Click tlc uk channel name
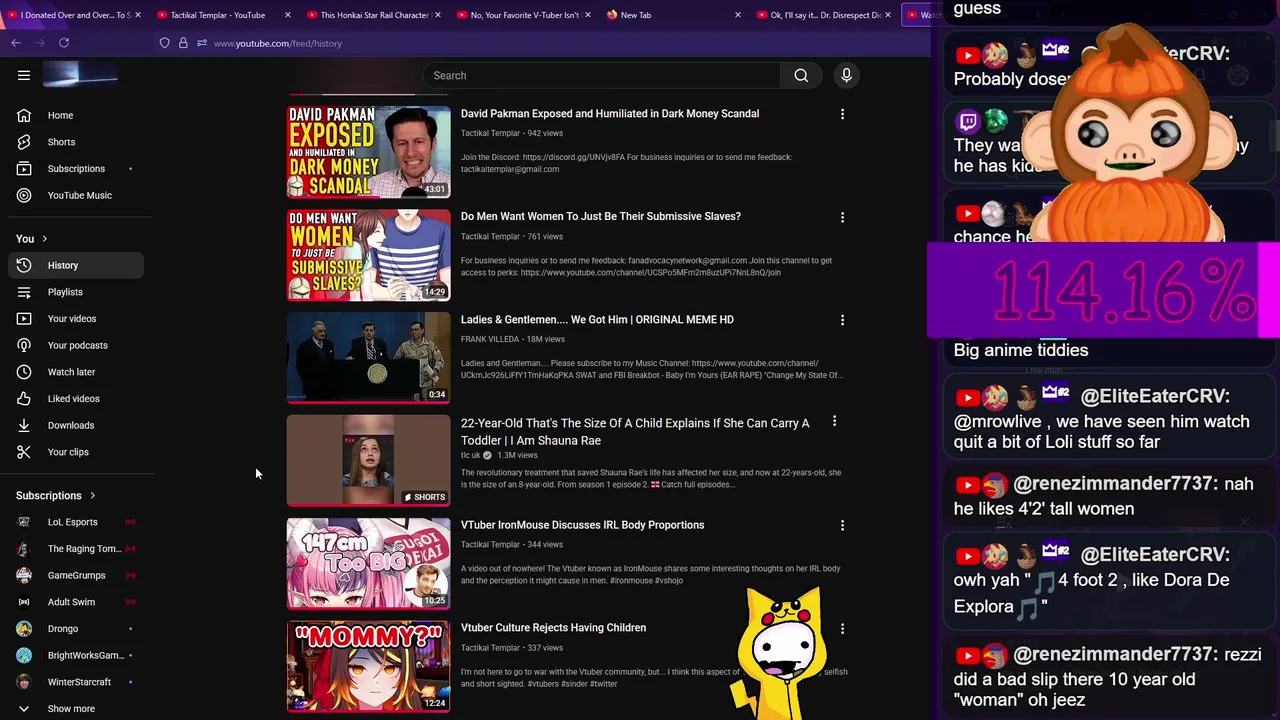Viewport: 1280px width, 720px height. coord(470,455)
